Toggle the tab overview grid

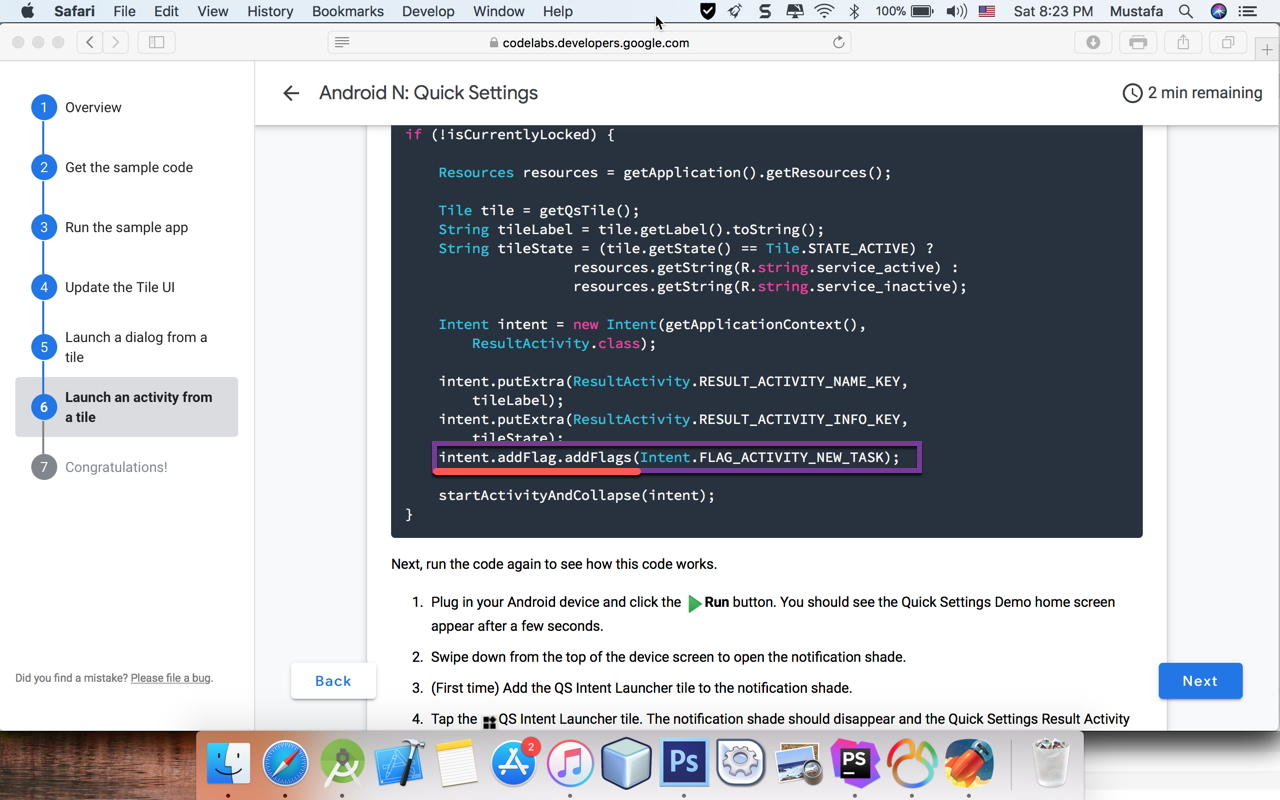click(x=1229, y=42)
